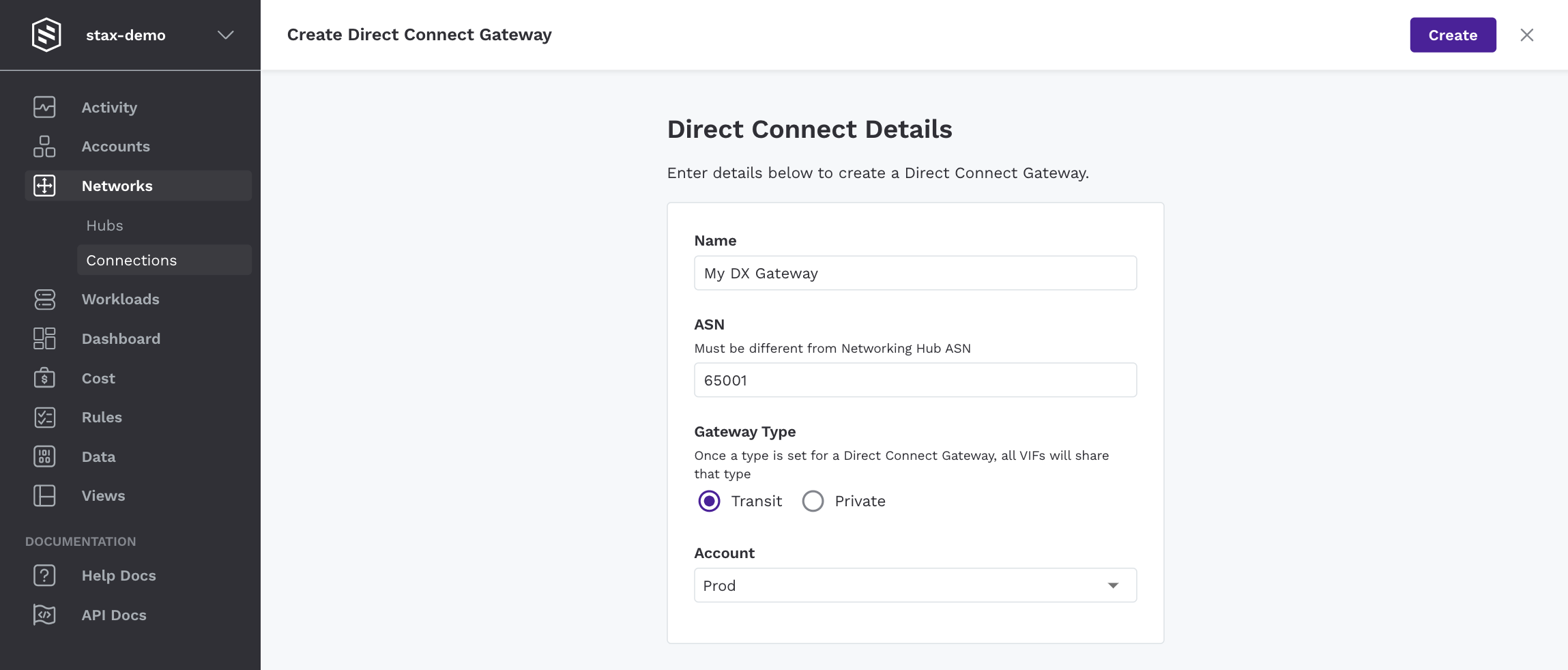Click into the Name input field
This screenshot has height=670, width=1568.
point(915,273)
